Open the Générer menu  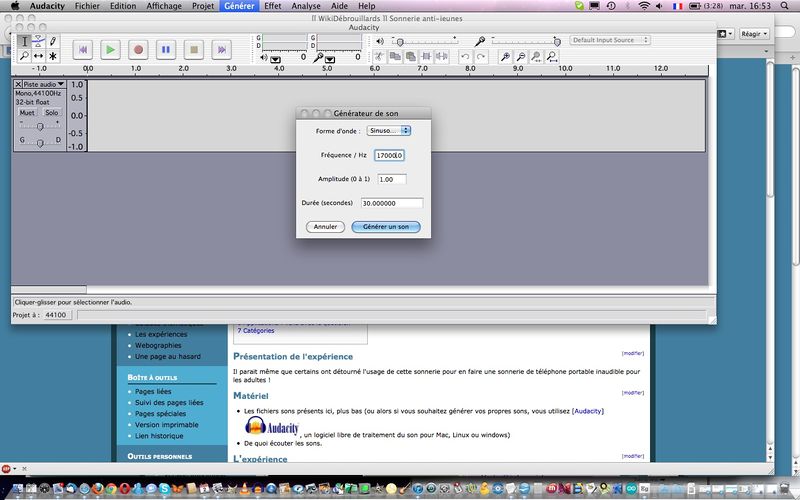tap(238, 6)
